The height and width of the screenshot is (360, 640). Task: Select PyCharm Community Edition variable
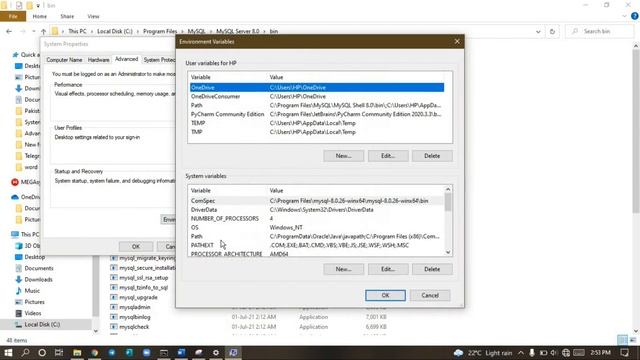pyautogui.click(x=317, y=114)
